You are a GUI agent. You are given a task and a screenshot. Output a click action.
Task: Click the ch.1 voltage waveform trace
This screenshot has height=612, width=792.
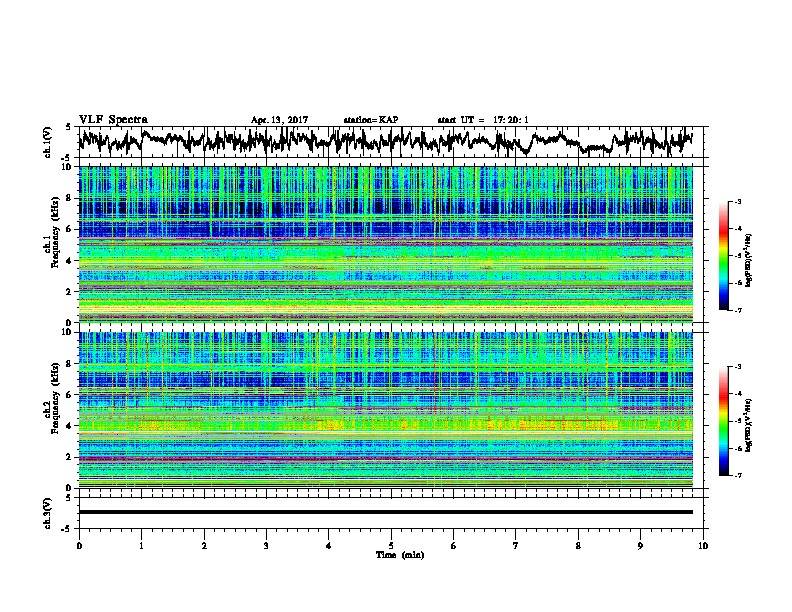click(385, 141)
